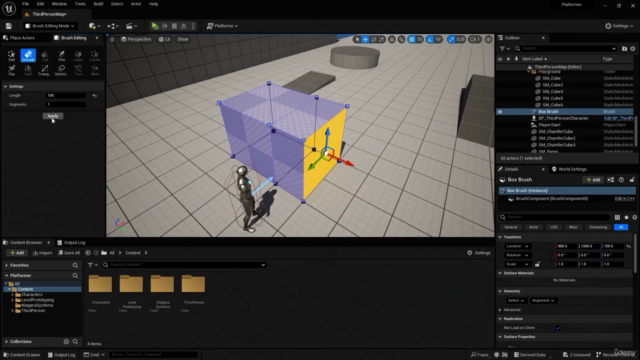640x360 pixels.
Task: Open the Geometry Select dropdown
Action: (x=516, y=300)
